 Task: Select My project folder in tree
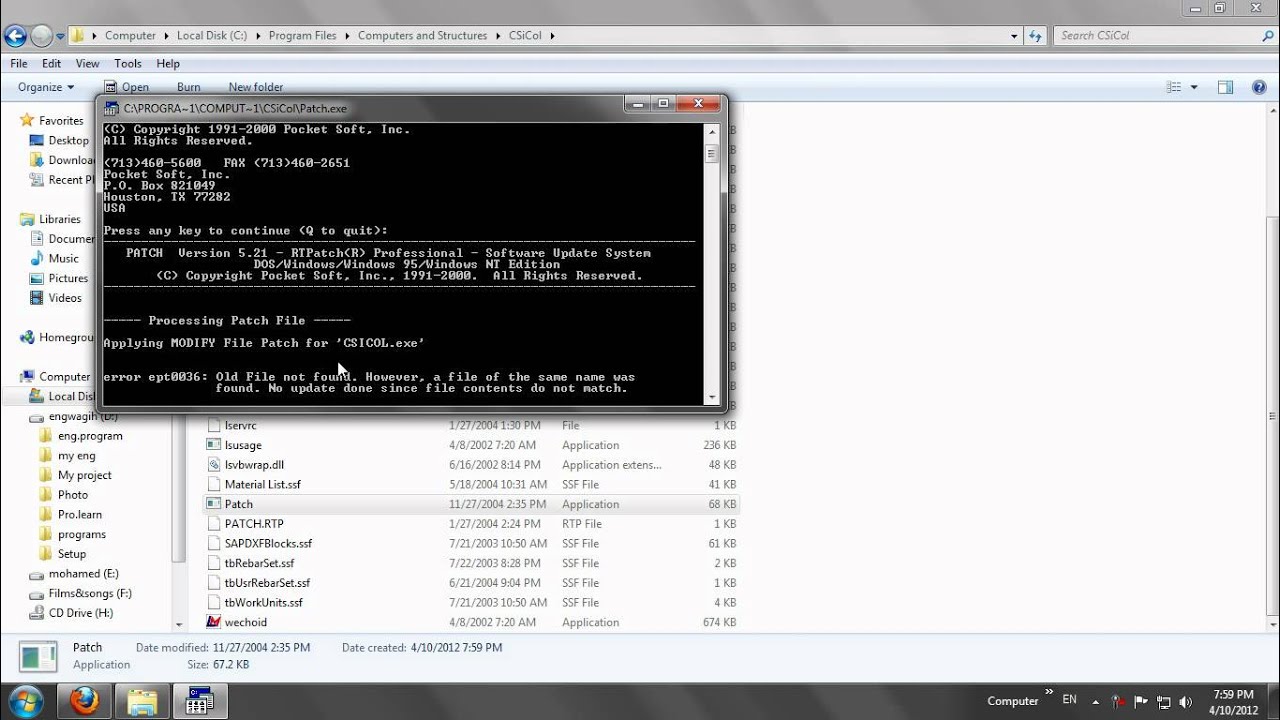point(84,475)
